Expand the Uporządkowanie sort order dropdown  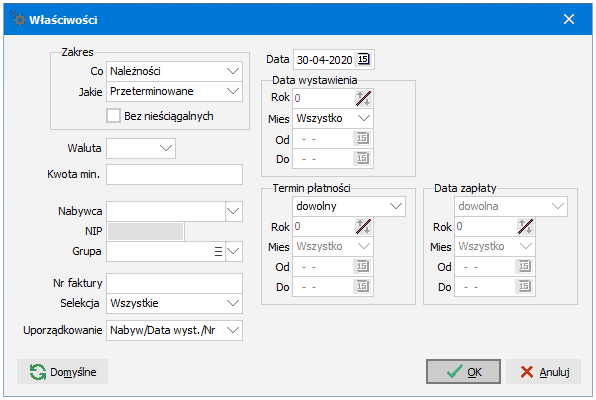tap(174, 330)
